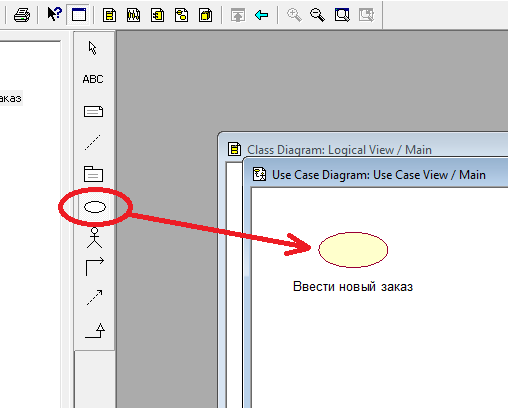Select the browser item ending in 'аказ'
The width and height of the screenshot is (508, 408).
11,98
